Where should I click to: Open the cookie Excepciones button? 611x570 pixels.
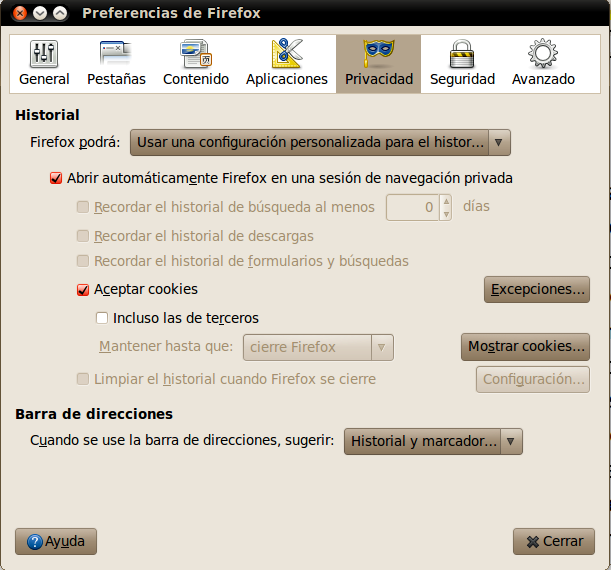537,289
